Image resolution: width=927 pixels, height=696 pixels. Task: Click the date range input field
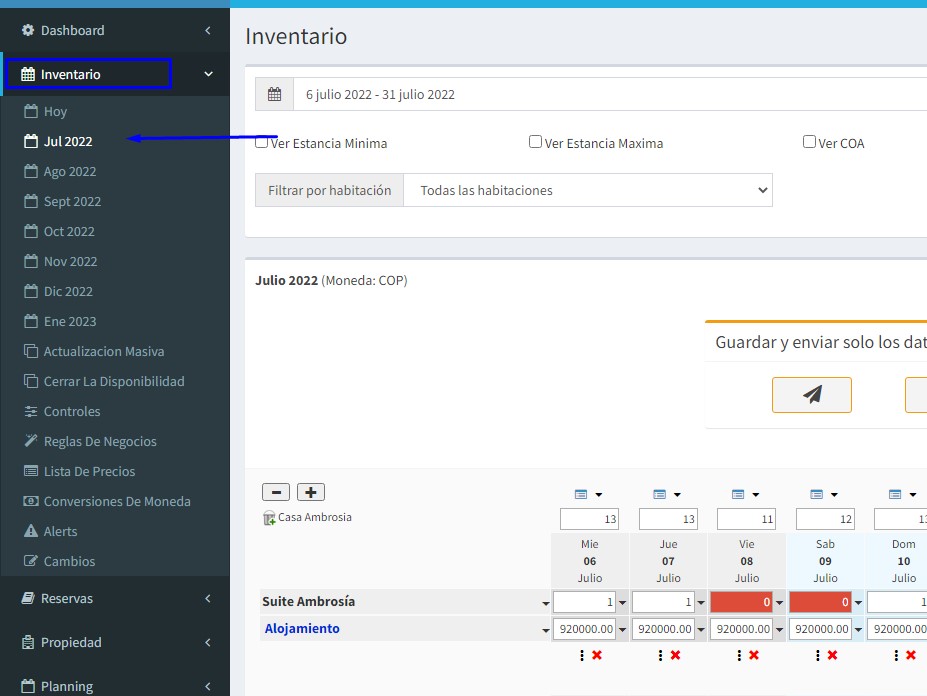600,94
